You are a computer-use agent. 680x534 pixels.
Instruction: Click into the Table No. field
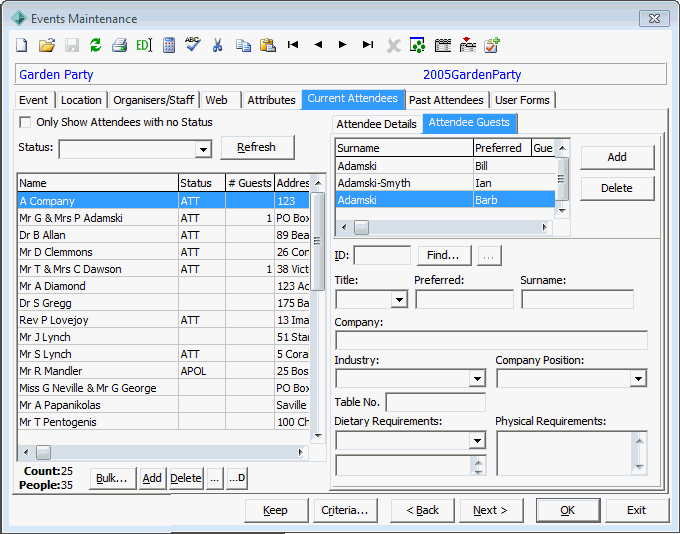click(435, 403)
